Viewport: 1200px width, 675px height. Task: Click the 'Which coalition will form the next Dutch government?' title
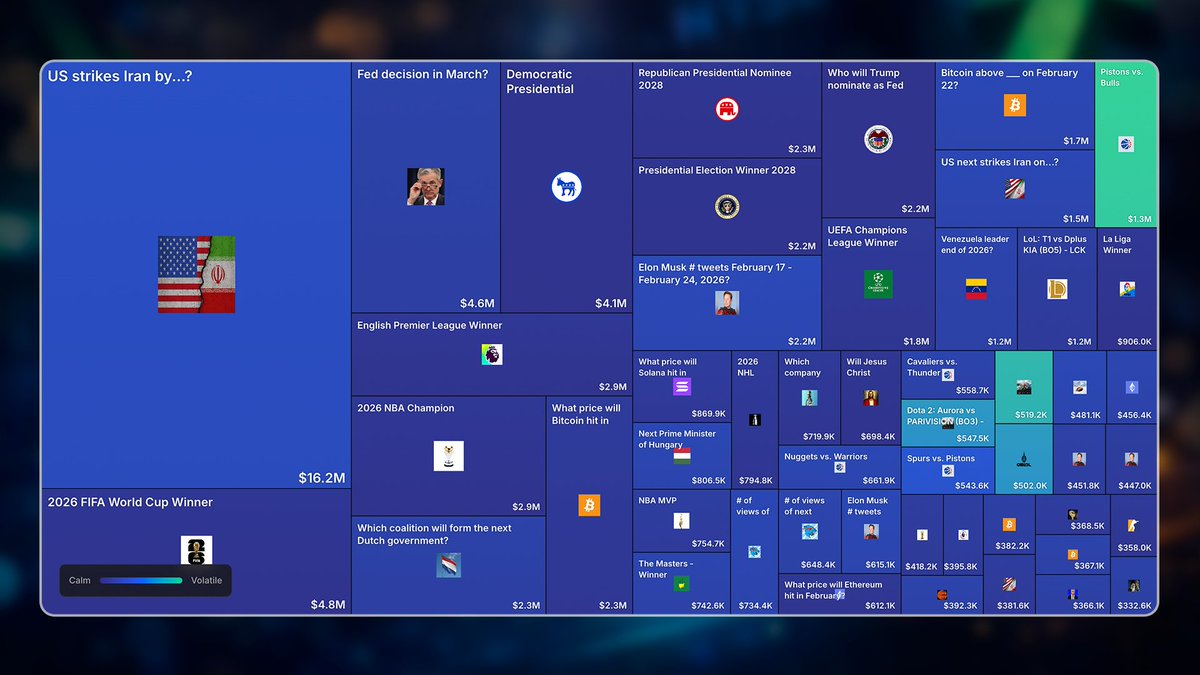(x=434, y=534)
